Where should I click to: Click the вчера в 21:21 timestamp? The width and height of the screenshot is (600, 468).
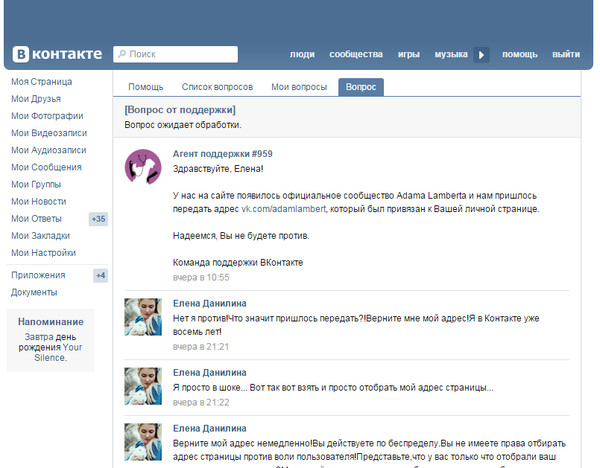201,347
